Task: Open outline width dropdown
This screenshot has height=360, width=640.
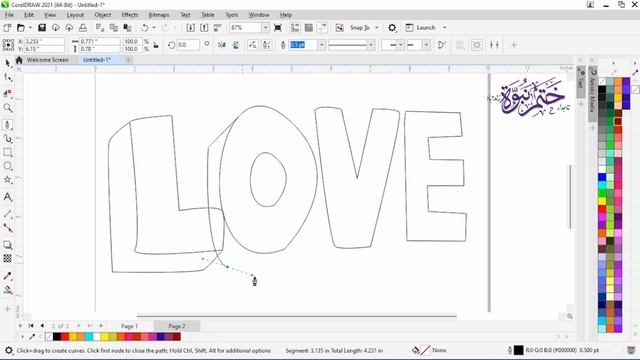Action: pos(322,45)
